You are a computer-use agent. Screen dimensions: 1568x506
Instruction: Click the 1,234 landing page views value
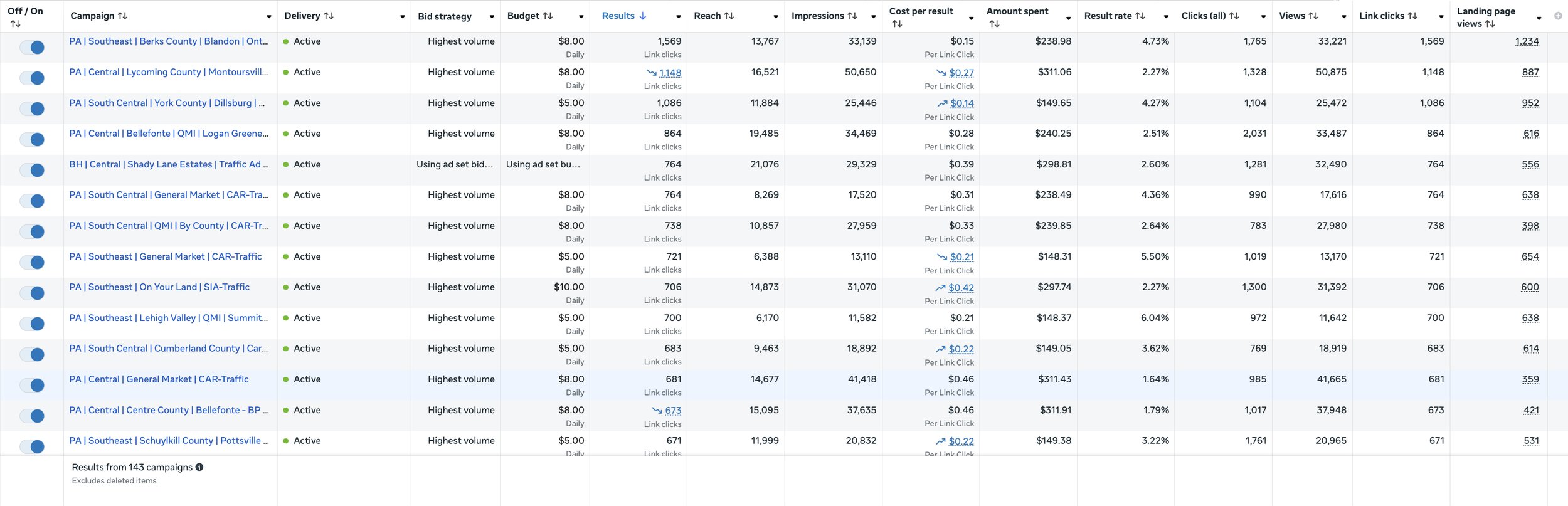[x=1527, y=41]
